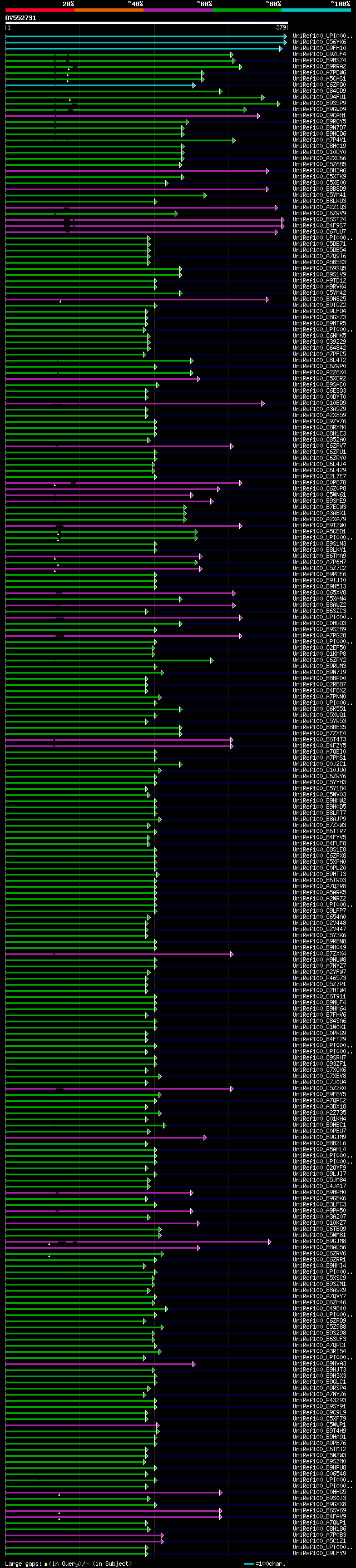
Task: Open hit UniRef100_A7PDW6
Action: tap(319, 72)
